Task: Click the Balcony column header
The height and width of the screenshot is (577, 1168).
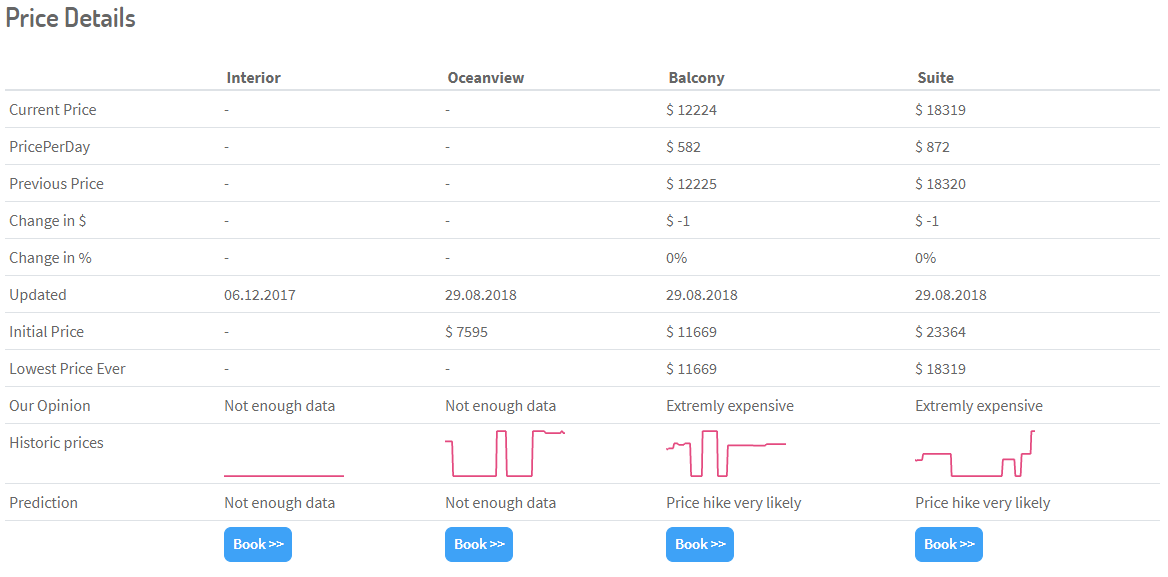Action: 696,77
